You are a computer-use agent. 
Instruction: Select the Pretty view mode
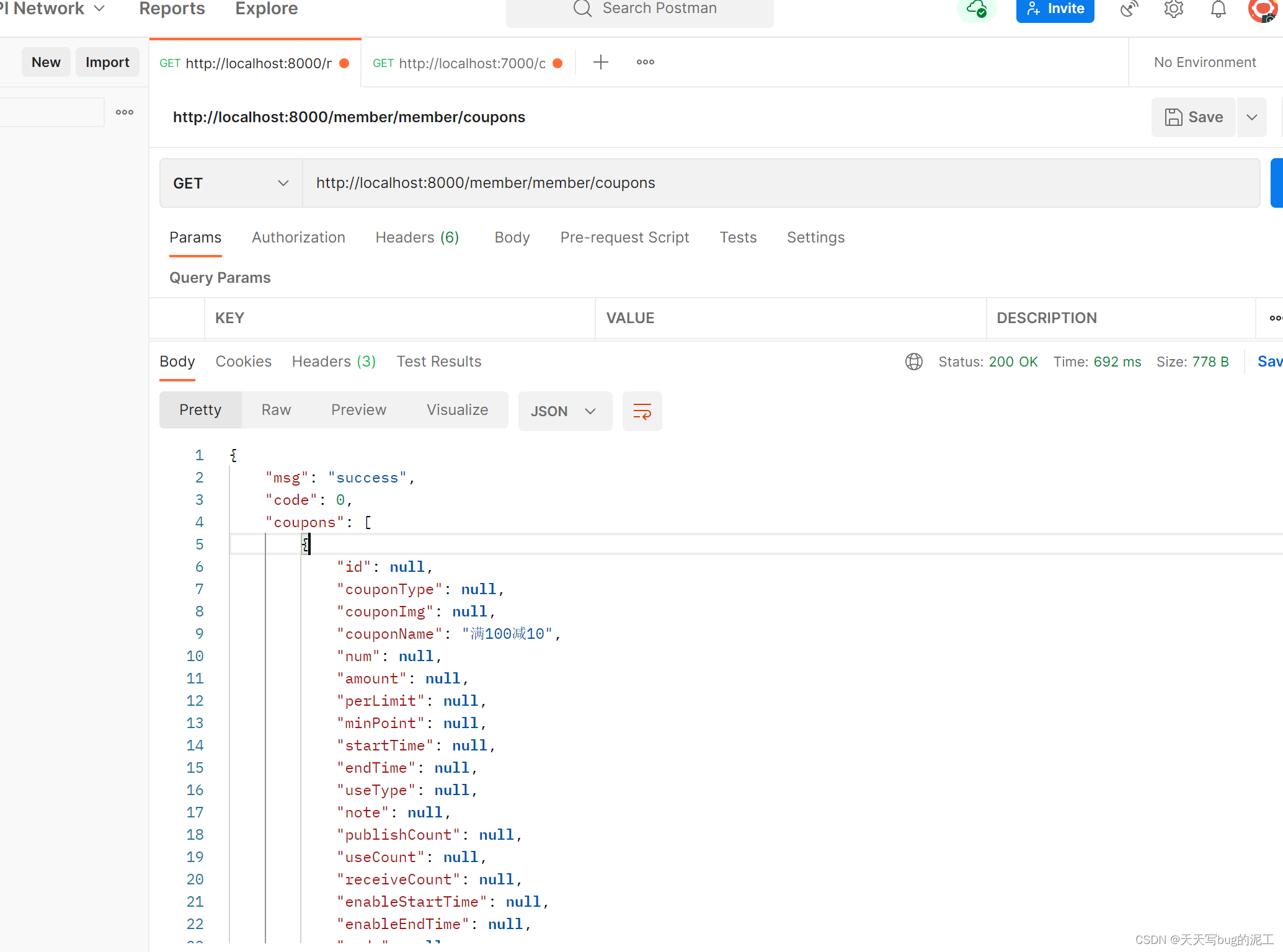pos(200,410)
